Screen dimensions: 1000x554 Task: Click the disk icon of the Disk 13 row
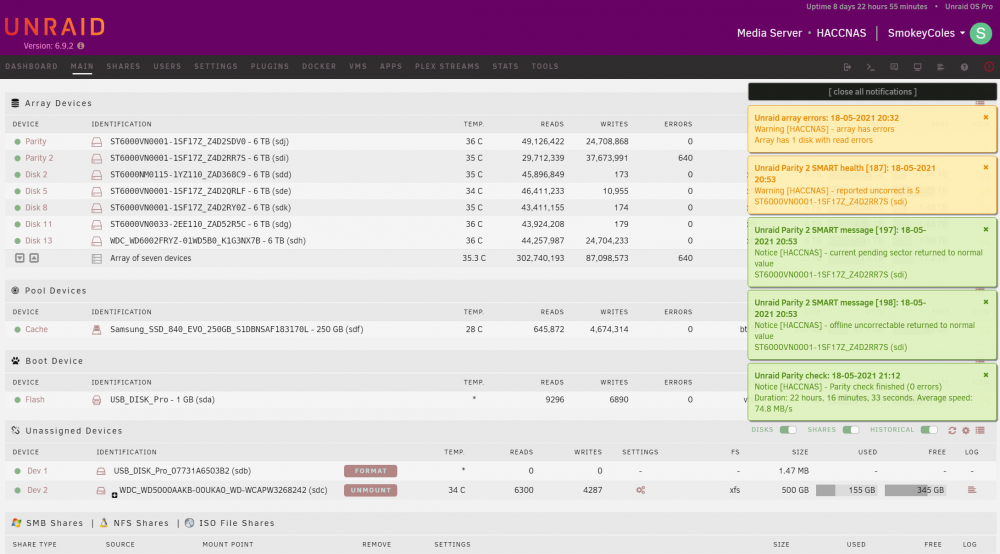[x=96, y=241]
